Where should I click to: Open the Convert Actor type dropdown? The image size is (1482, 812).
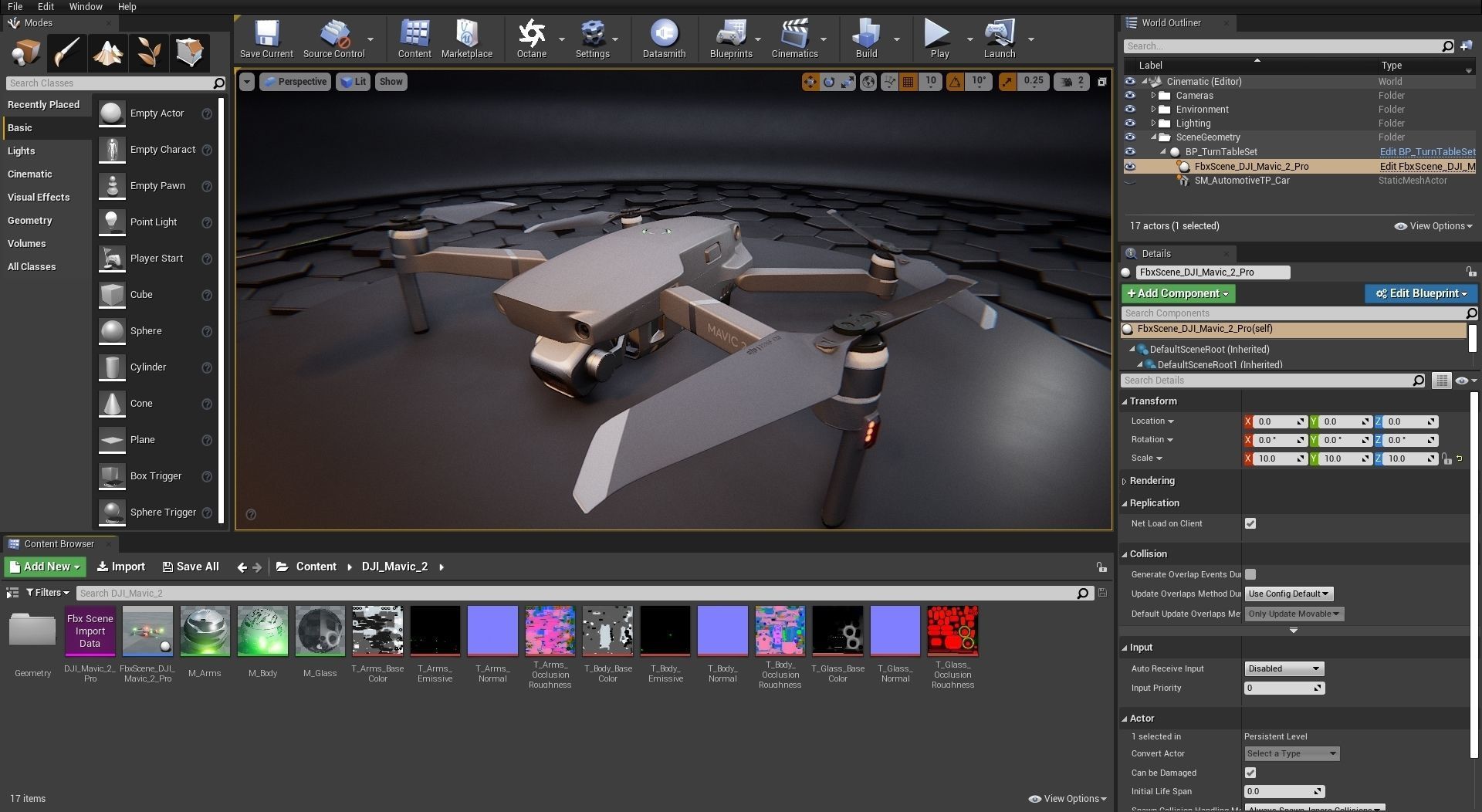point(1291,753)
